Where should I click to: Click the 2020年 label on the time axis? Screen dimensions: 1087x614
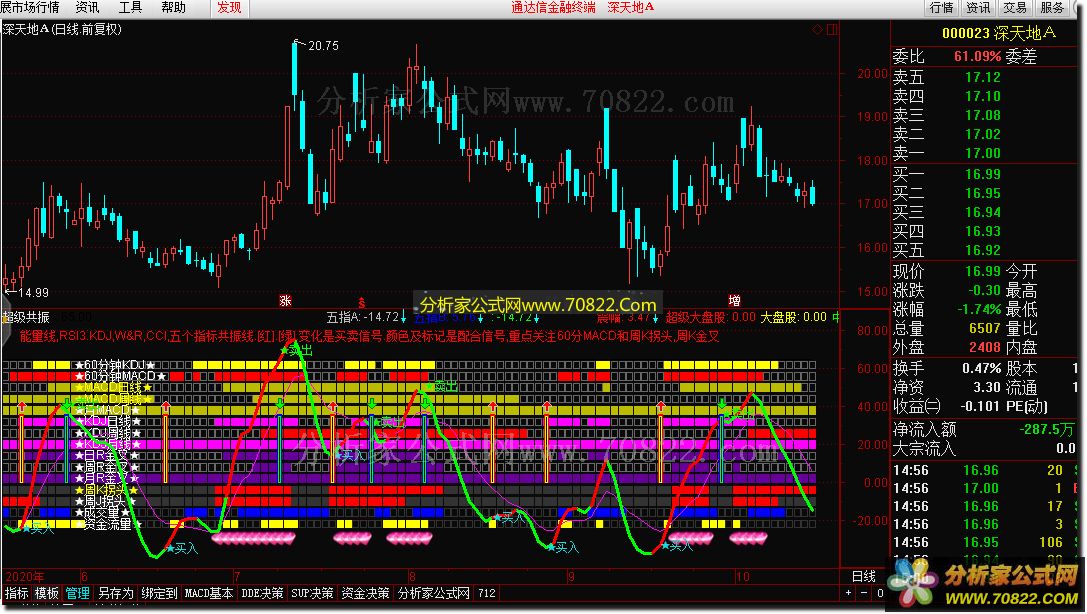tap(24, 577)
